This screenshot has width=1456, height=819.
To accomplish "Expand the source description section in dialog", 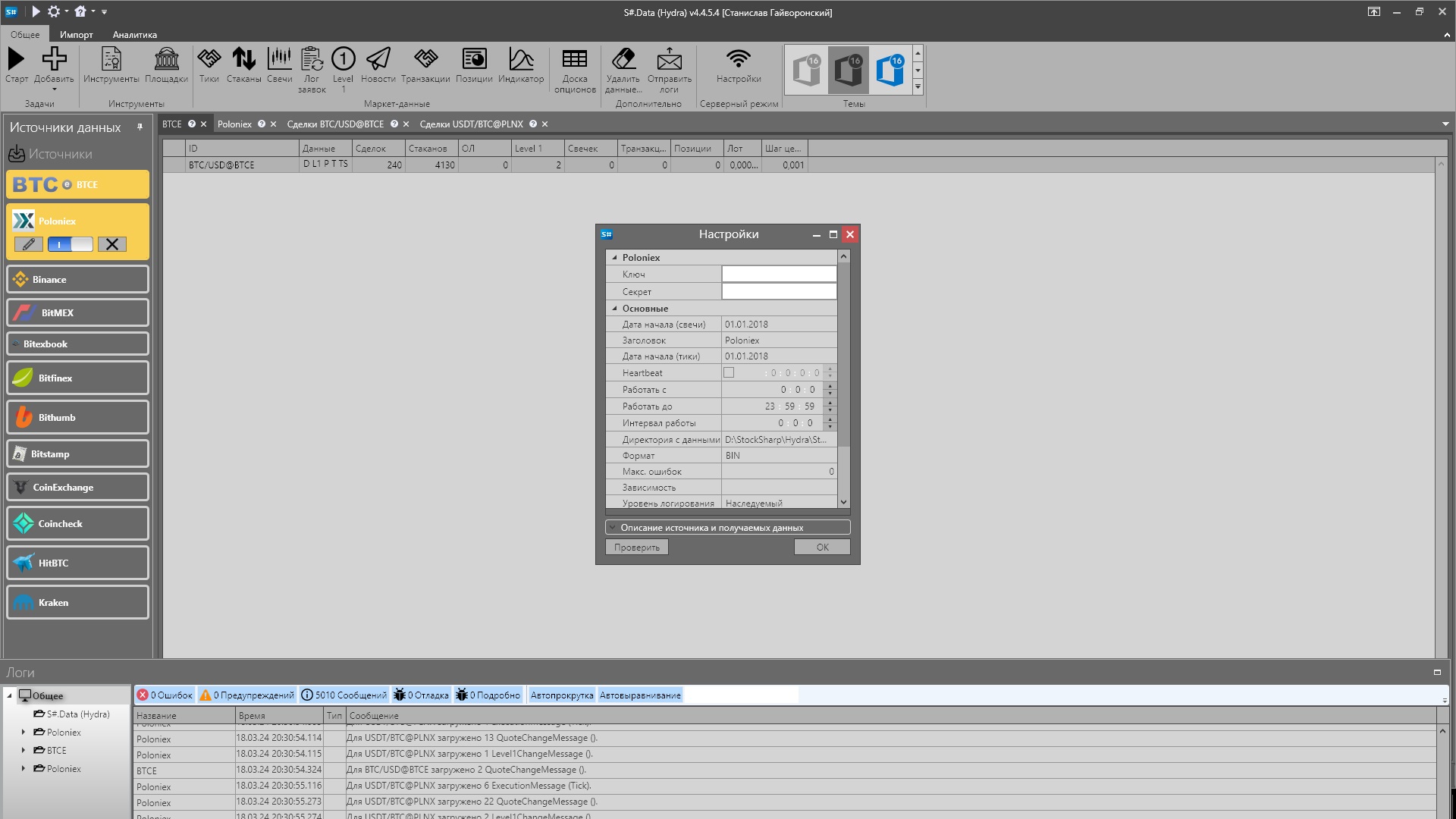I will click(613, 528).
